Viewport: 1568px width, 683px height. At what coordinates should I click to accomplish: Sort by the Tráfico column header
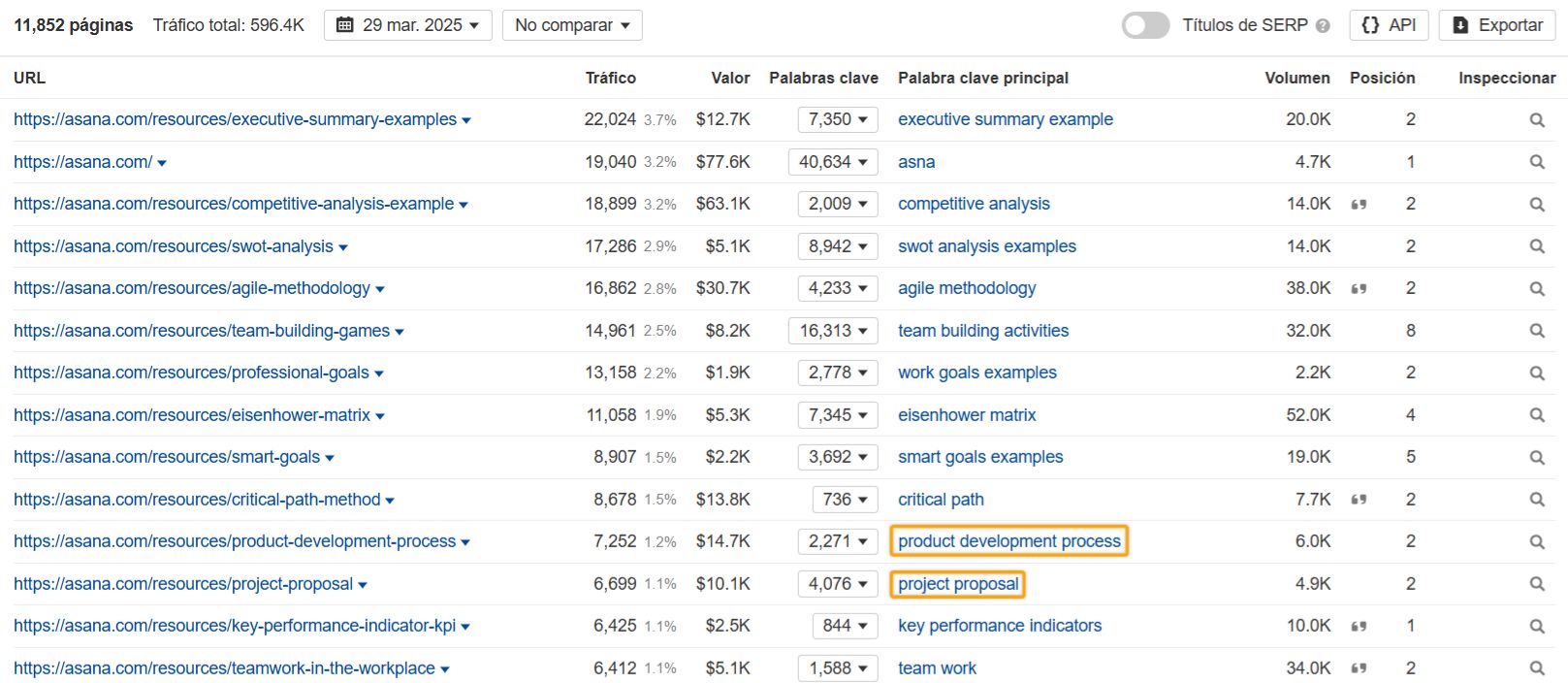coord(611,78)
